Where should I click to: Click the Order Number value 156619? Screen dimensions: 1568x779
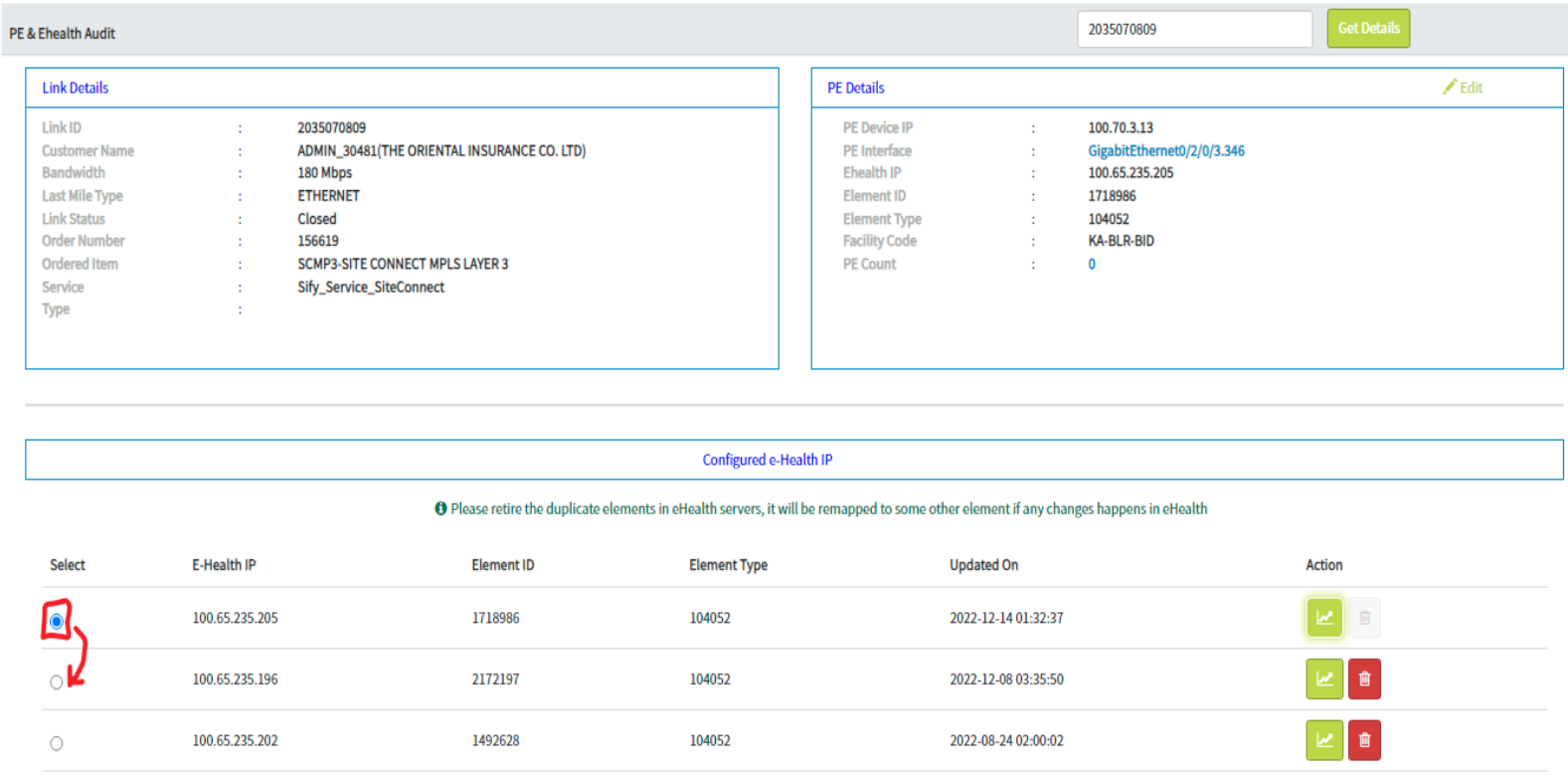coord(318,241)
